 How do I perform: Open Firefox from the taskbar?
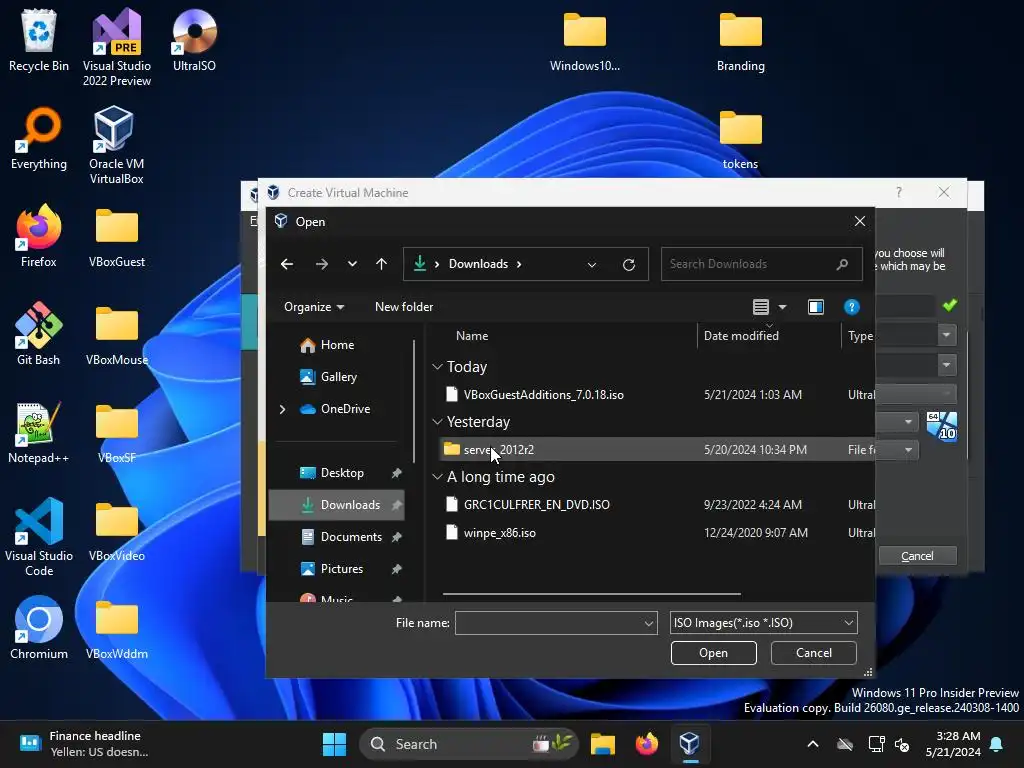tap(647, 744)
